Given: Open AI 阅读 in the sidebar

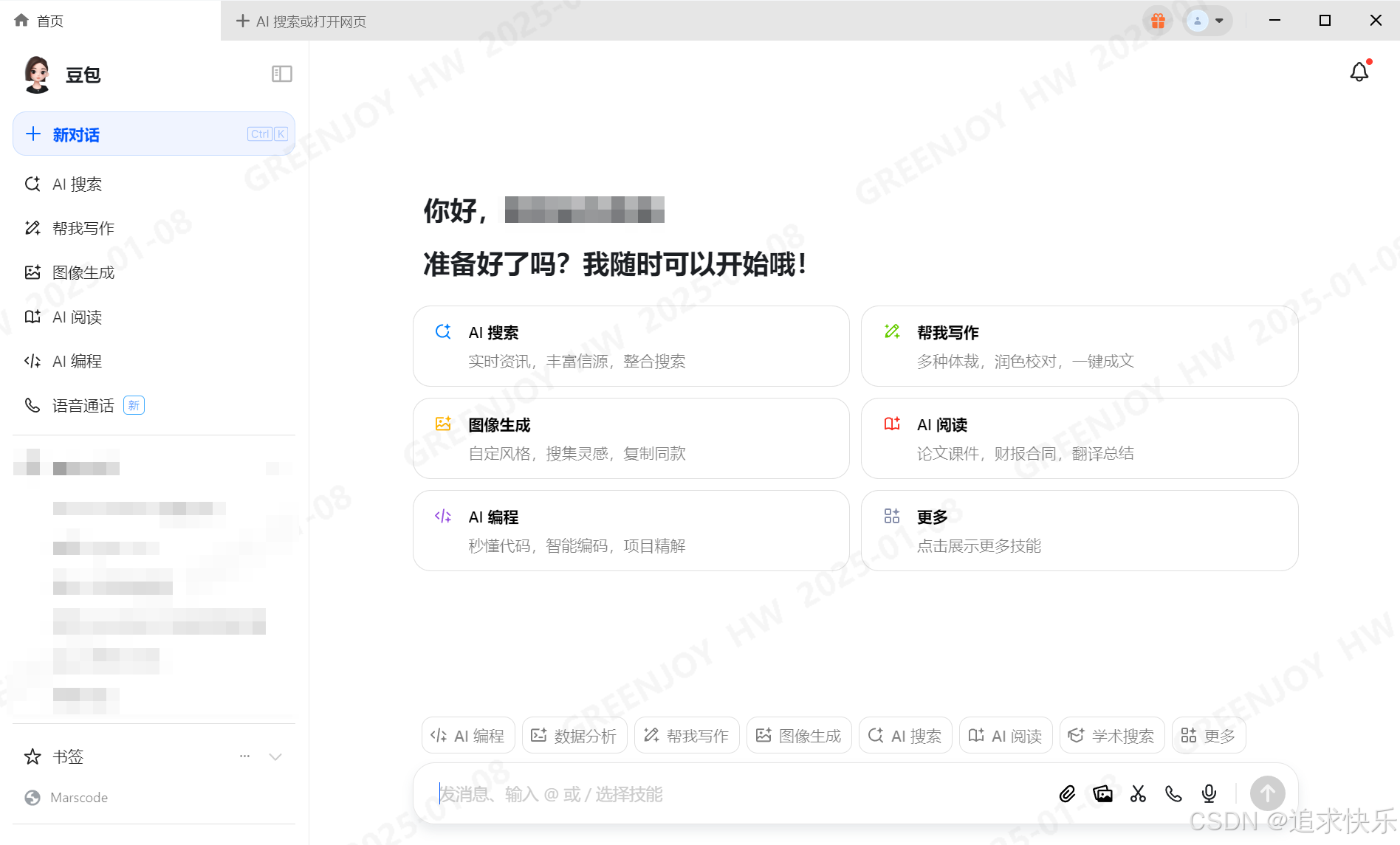Looking at the screenshot, I should 154,317.
